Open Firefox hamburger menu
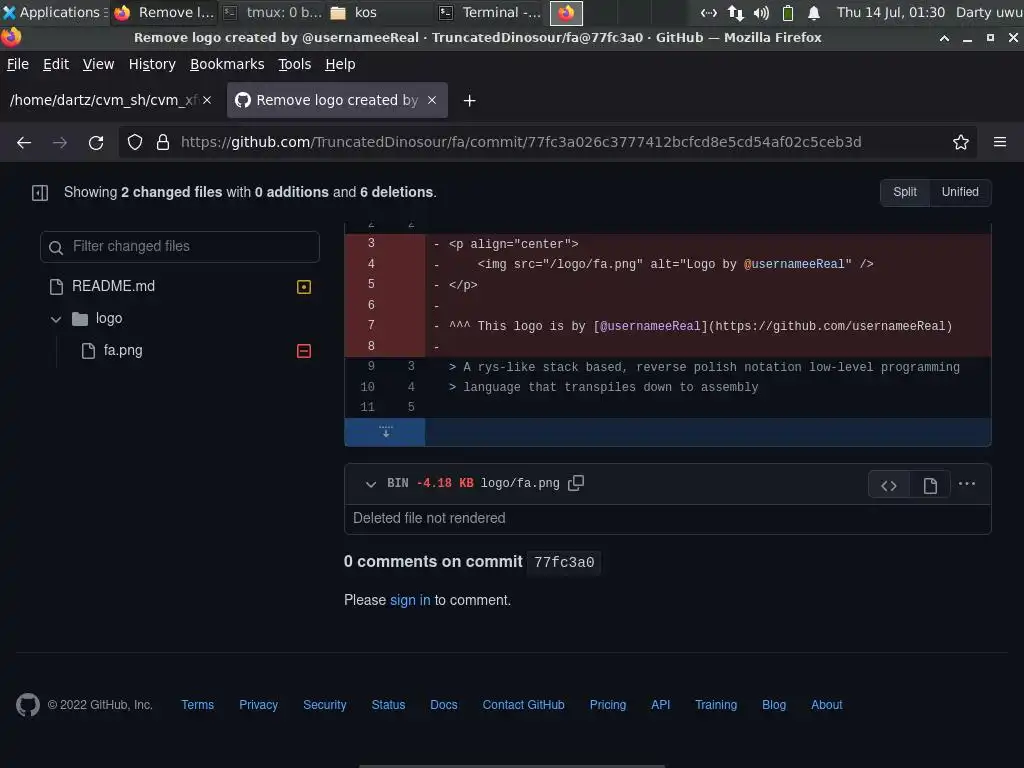 tap(1000, 142)
